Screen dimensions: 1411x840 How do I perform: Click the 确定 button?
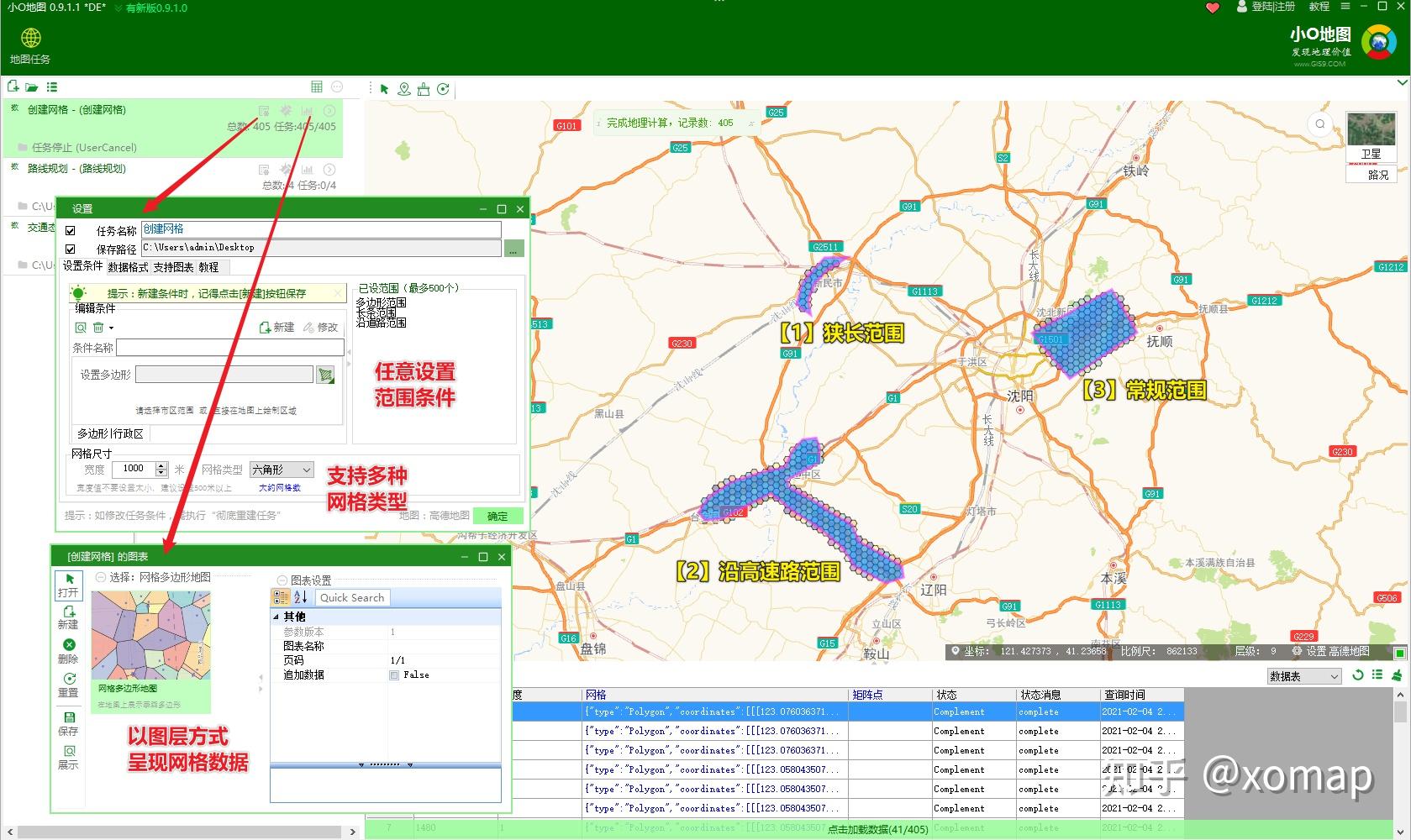point(498,517)
